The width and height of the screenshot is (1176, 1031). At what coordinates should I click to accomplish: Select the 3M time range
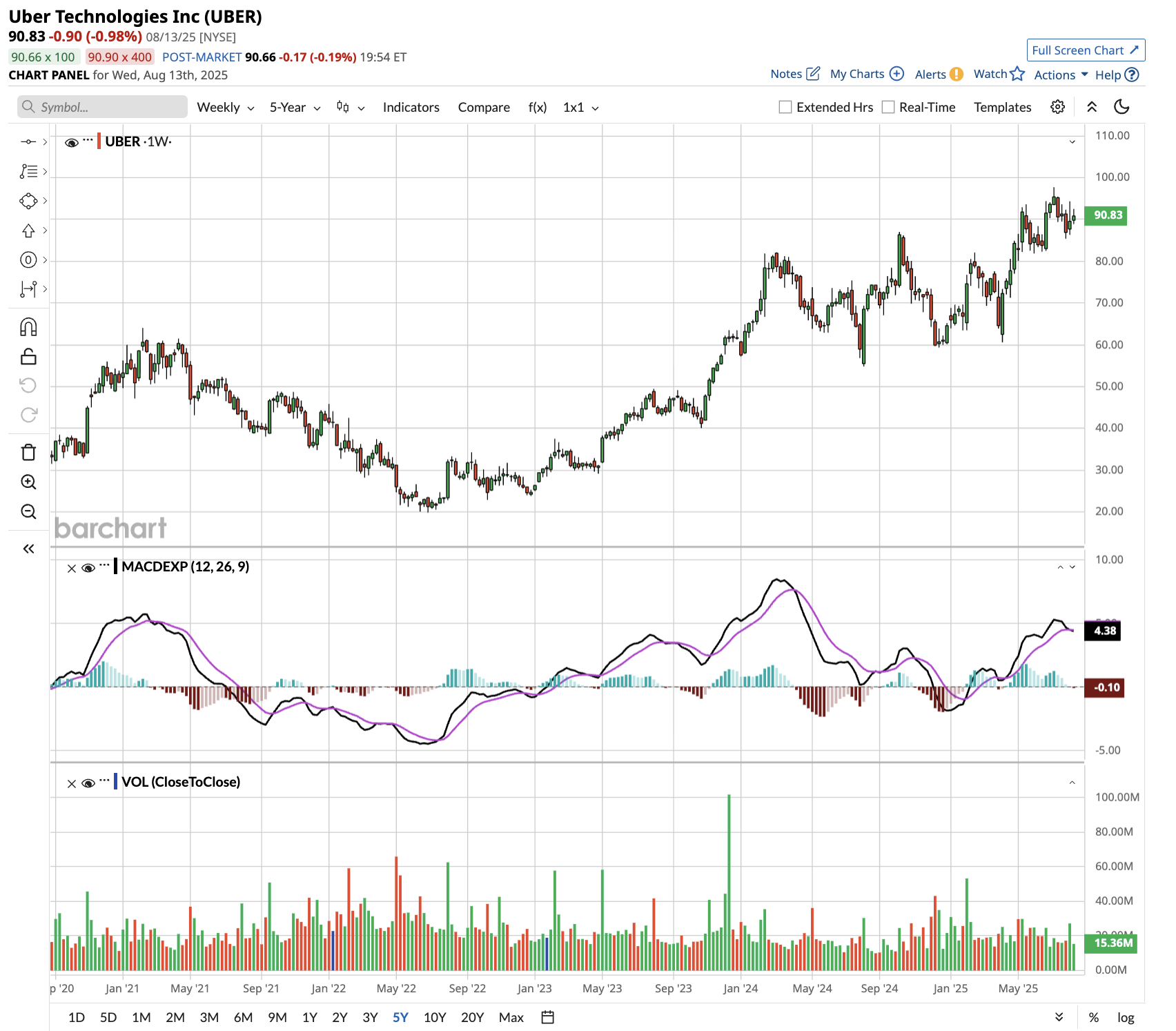[x=209, y=1017]
